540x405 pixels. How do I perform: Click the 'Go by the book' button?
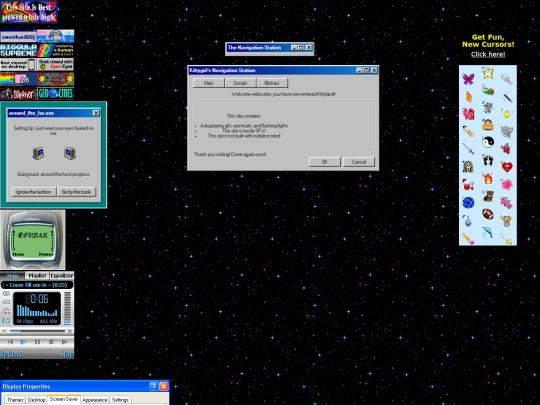[76, 192]
